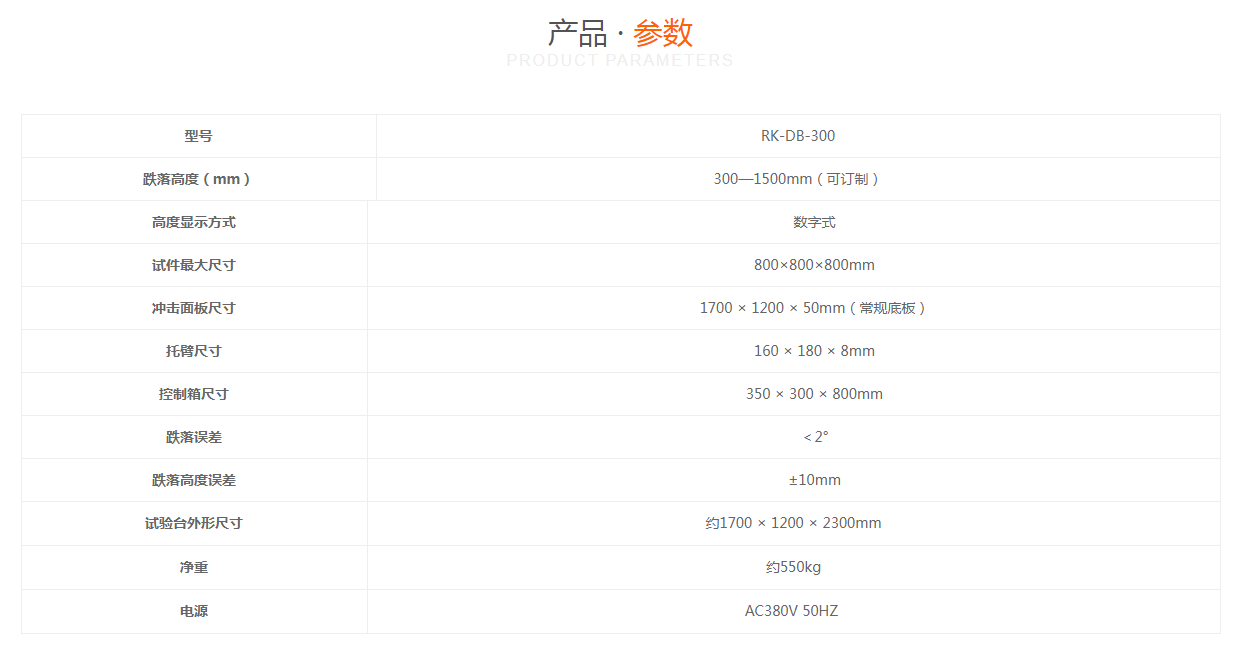This screenshot has width=1243, height=653.
Task: Click the RK-DB-300 model value
Action: (797, 136)
